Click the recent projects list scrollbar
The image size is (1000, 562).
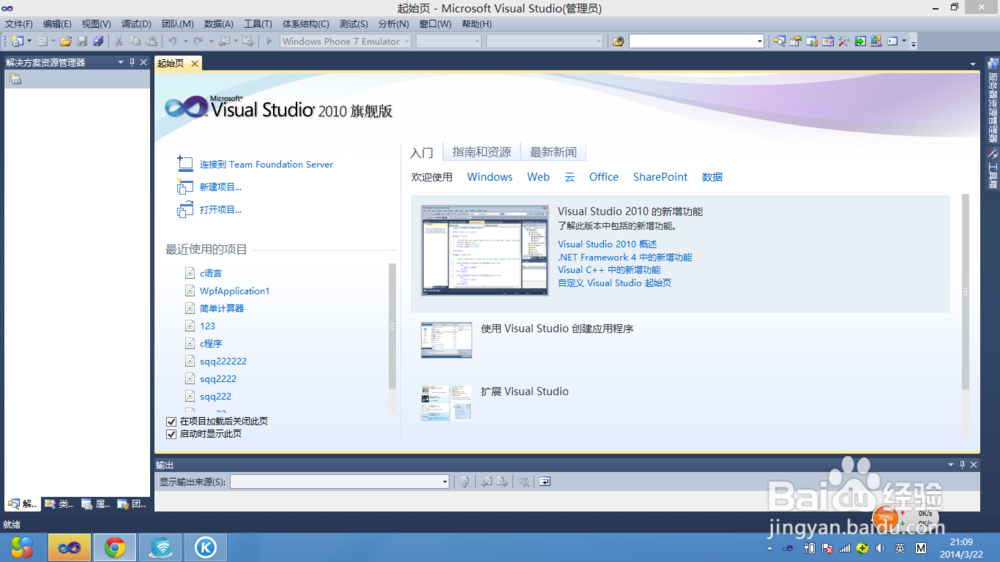pos(392,325)
